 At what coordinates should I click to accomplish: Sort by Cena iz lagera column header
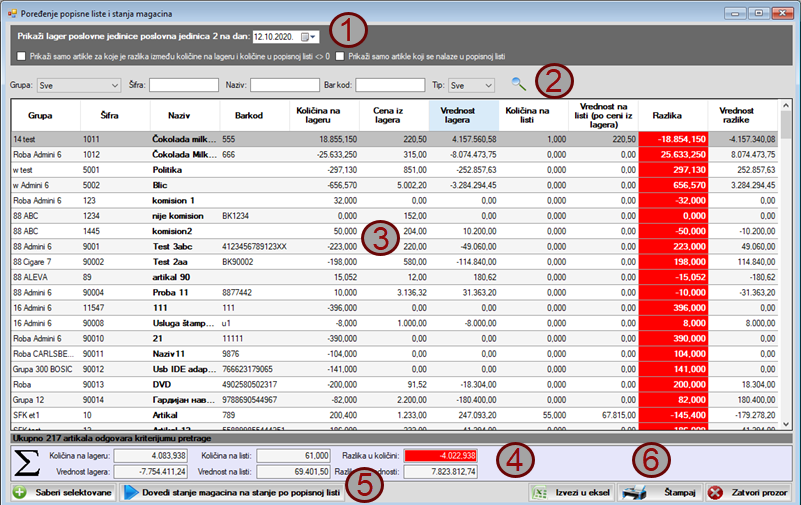click(394, 115)
